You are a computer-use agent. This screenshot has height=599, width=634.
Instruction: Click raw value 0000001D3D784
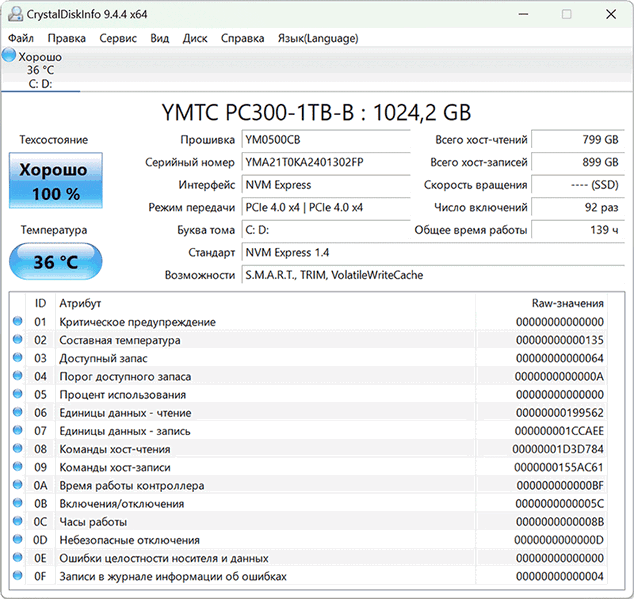558,449
